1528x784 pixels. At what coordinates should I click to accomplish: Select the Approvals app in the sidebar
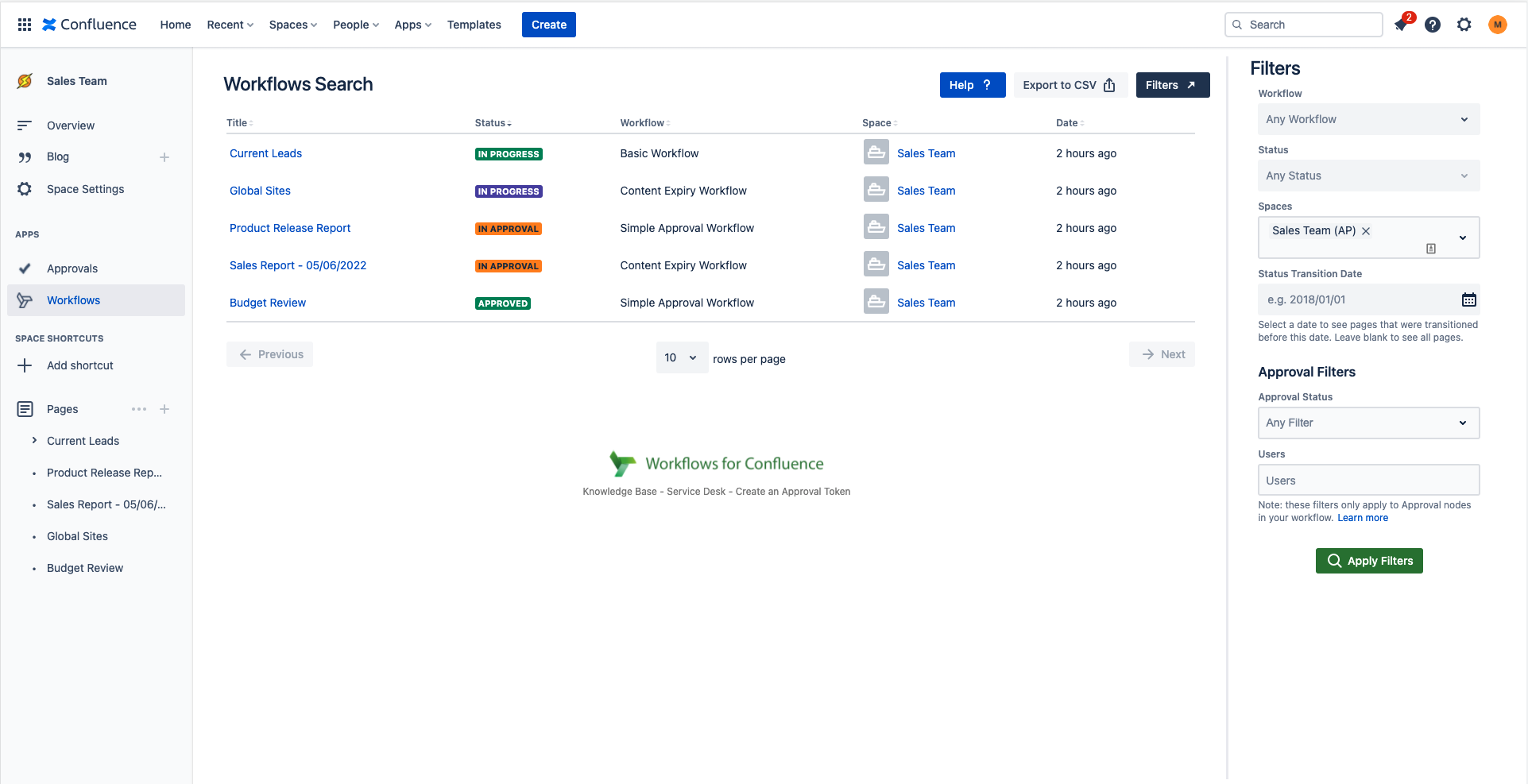tap(72, 268)
